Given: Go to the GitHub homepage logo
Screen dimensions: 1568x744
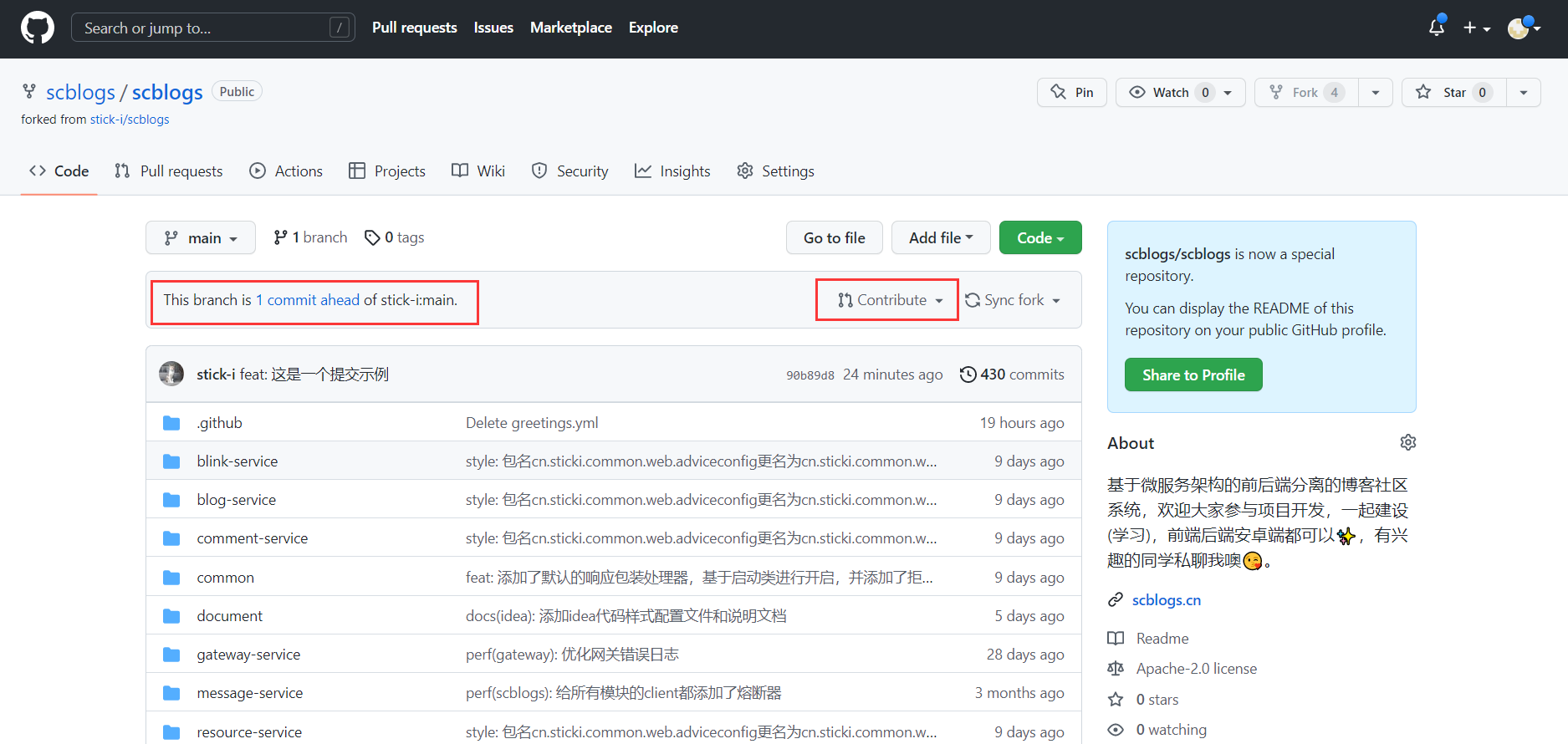Looking at the screenshot, I should [x=38, y=28].
